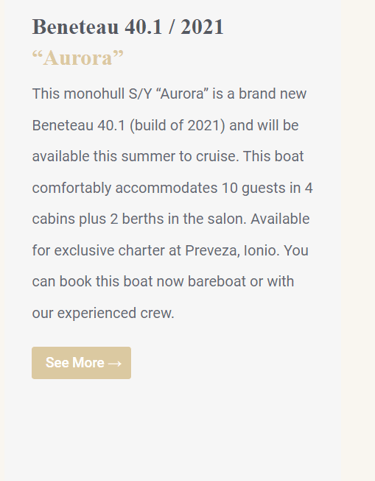Click the "10 guests" text
Image resolution: width=375 pixels, height=481 pixels.
point(254,188)
